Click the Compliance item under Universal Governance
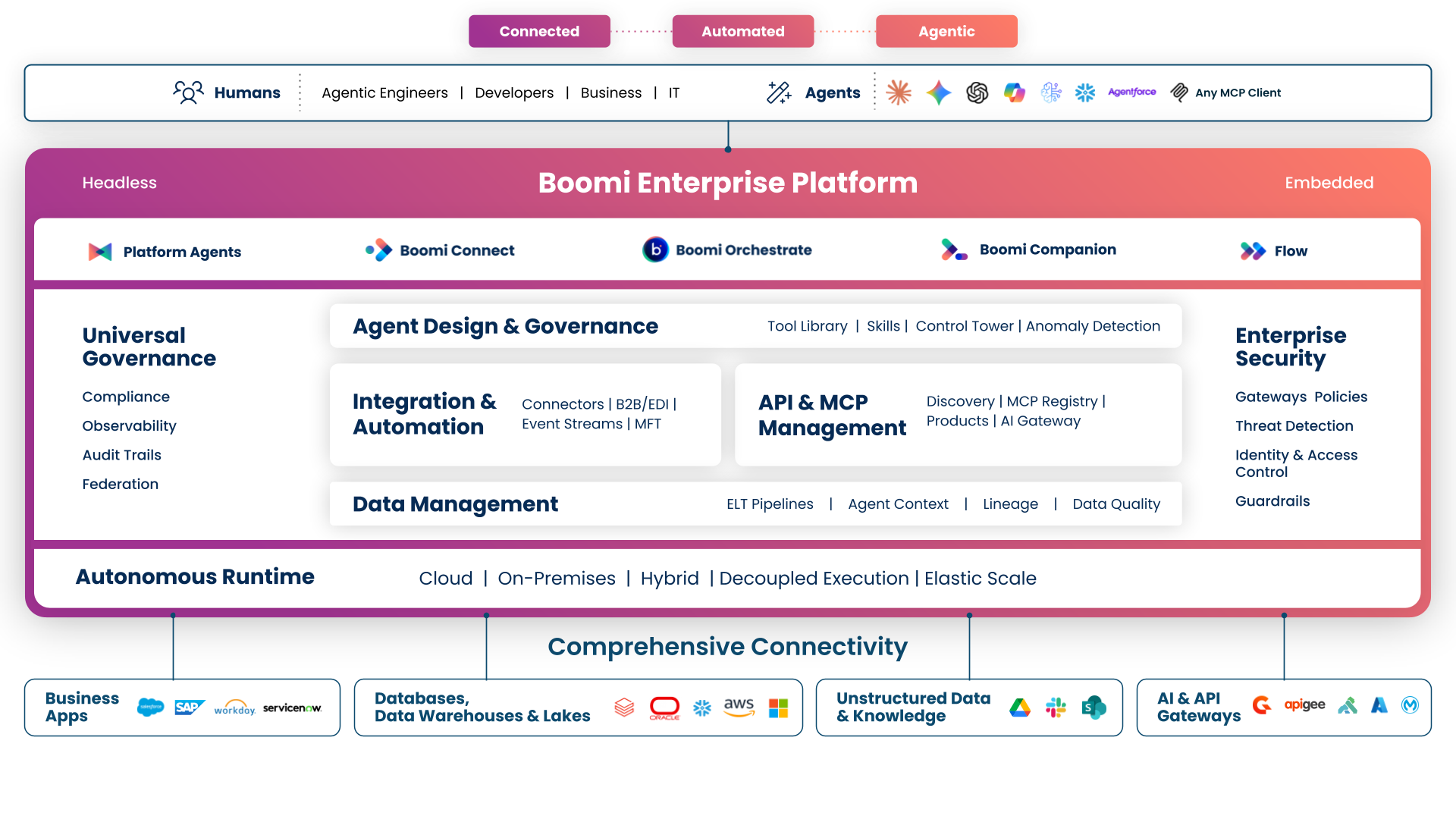 tap(126, 397)
